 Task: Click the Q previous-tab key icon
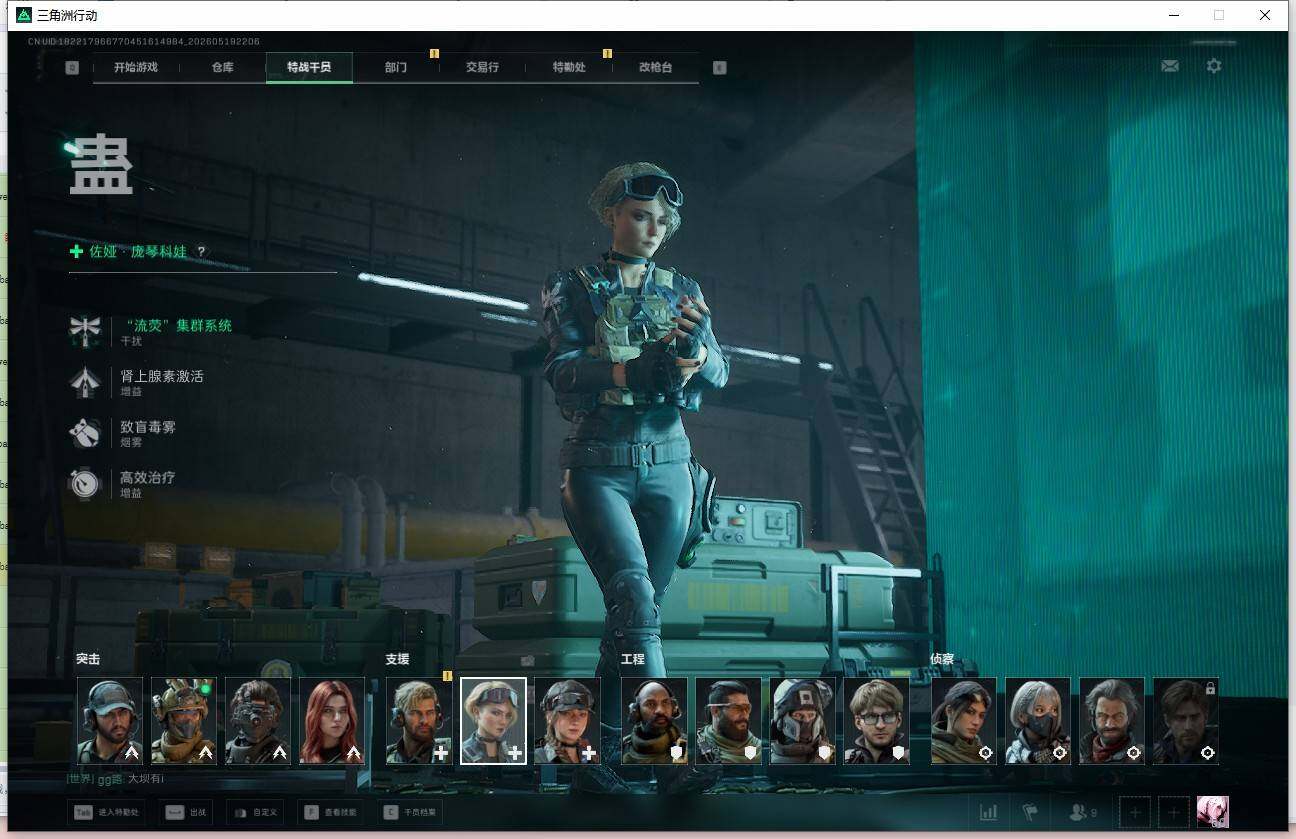point(72,68)
